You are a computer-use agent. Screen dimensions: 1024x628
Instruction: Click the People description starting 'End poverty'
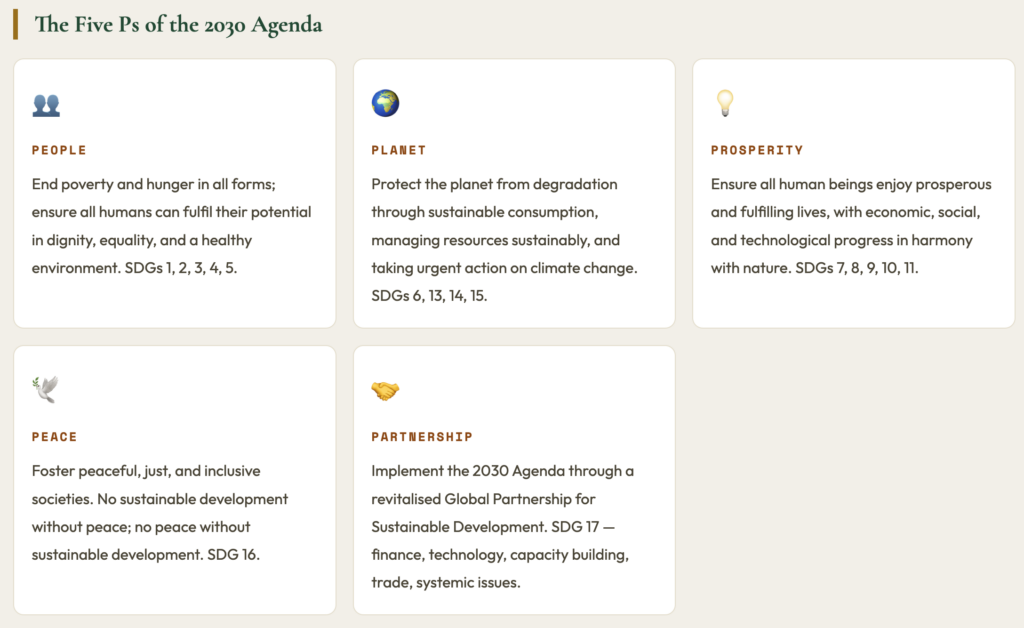172,226
